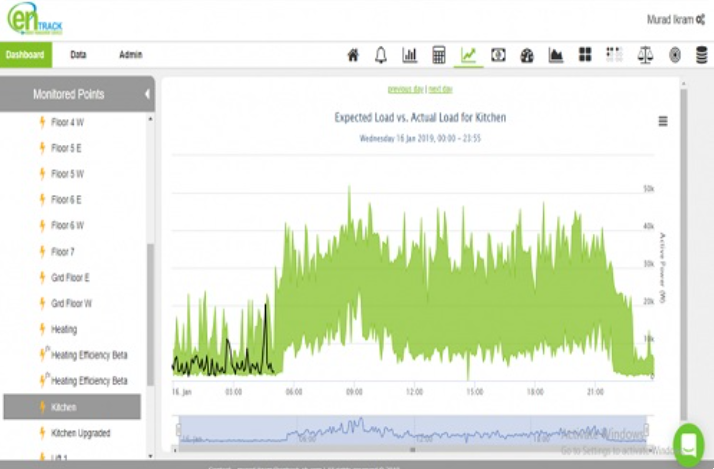
Task: Collapse the Monitored Points panel arrow
Action: pos(148,94)
